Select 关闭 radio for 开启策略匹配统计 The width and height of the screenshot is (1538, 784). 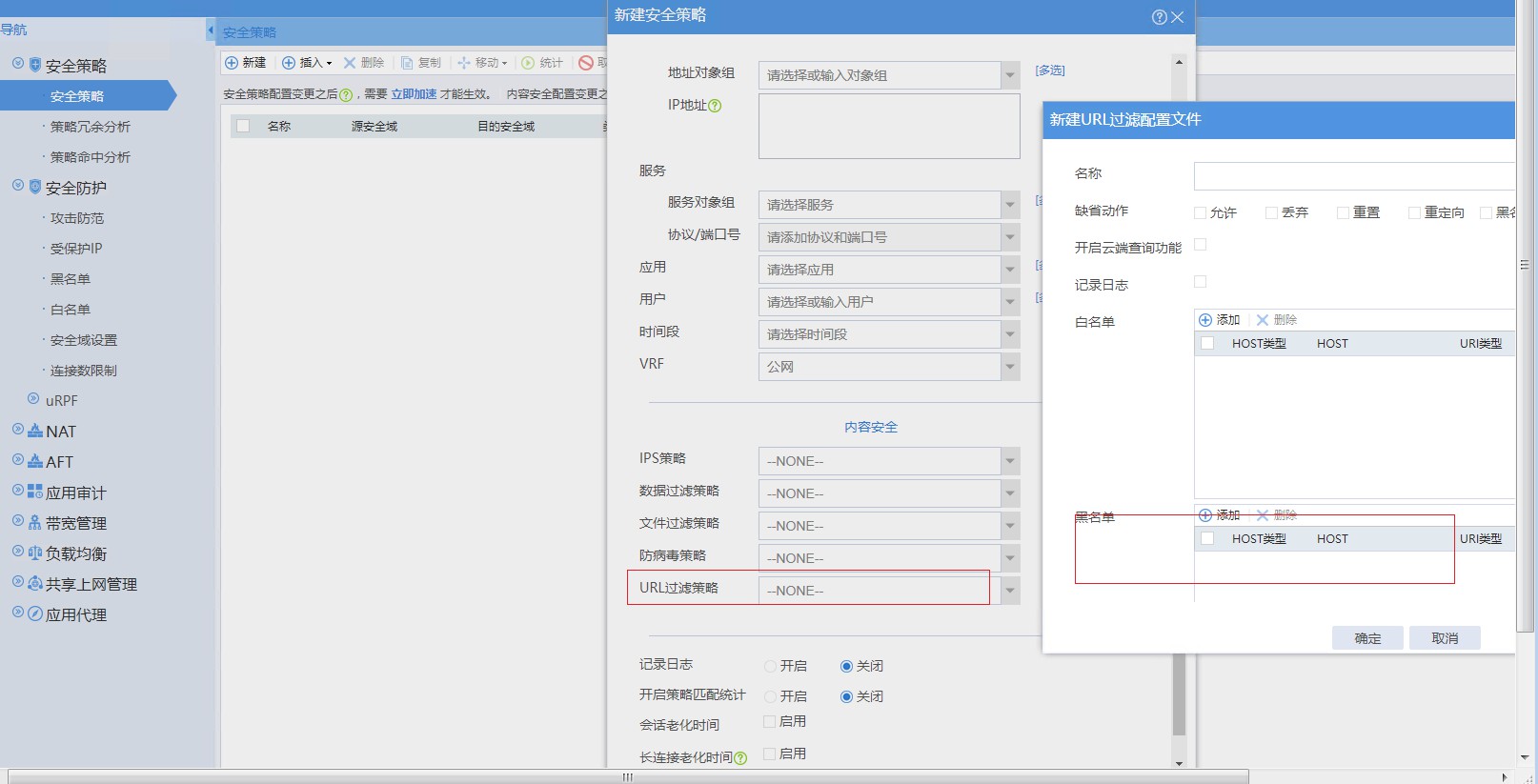[846, 697]
